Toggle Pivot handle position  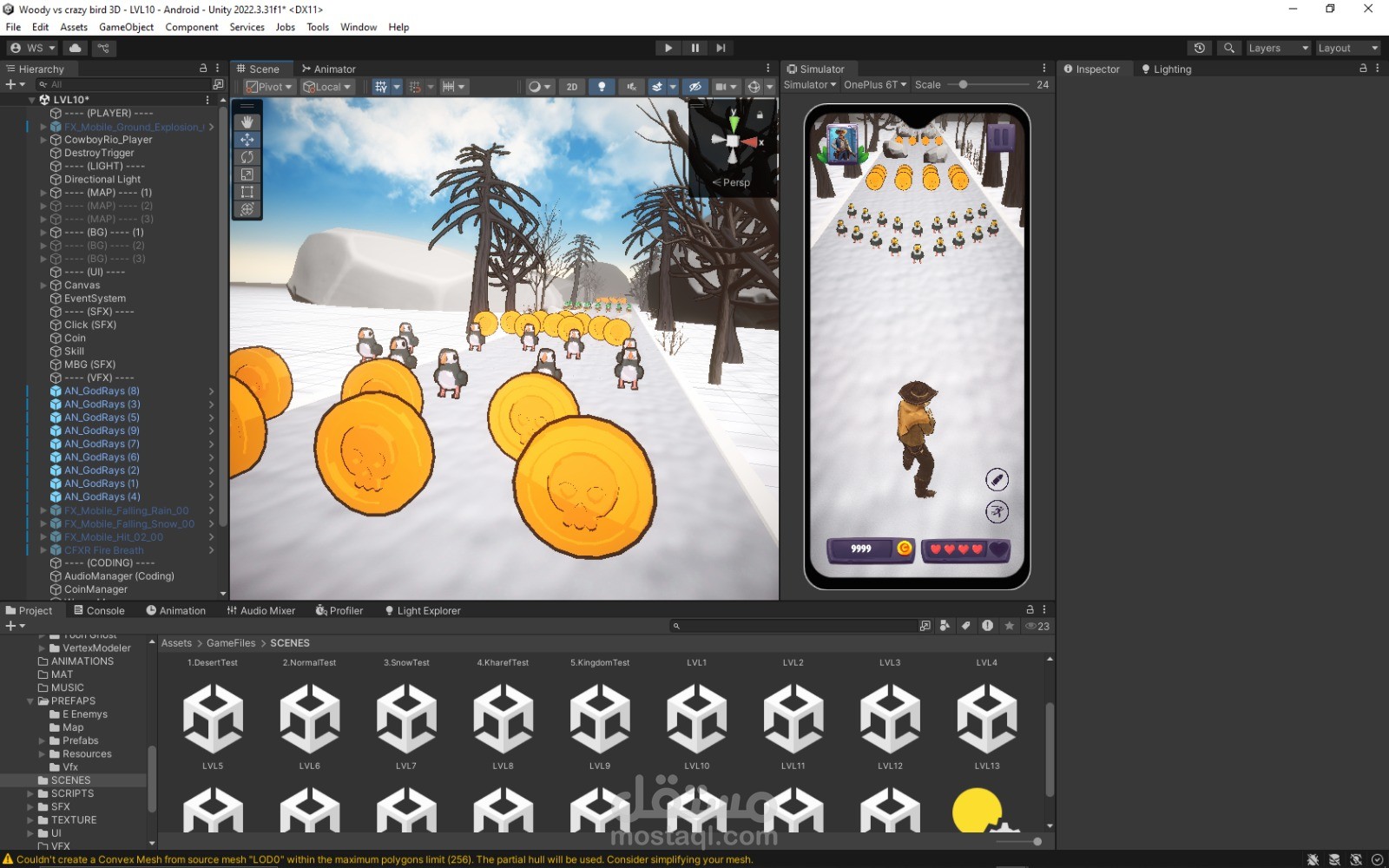270,87
